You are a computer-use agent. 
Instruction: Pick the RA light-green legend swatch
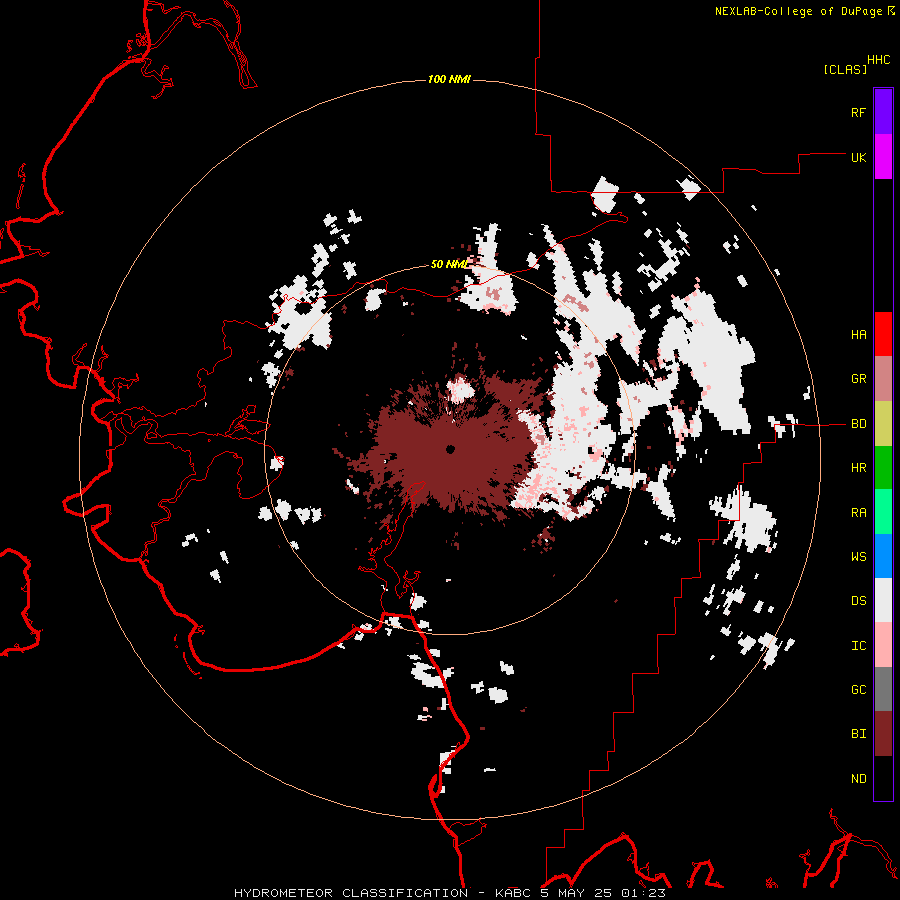pos(883,512)
